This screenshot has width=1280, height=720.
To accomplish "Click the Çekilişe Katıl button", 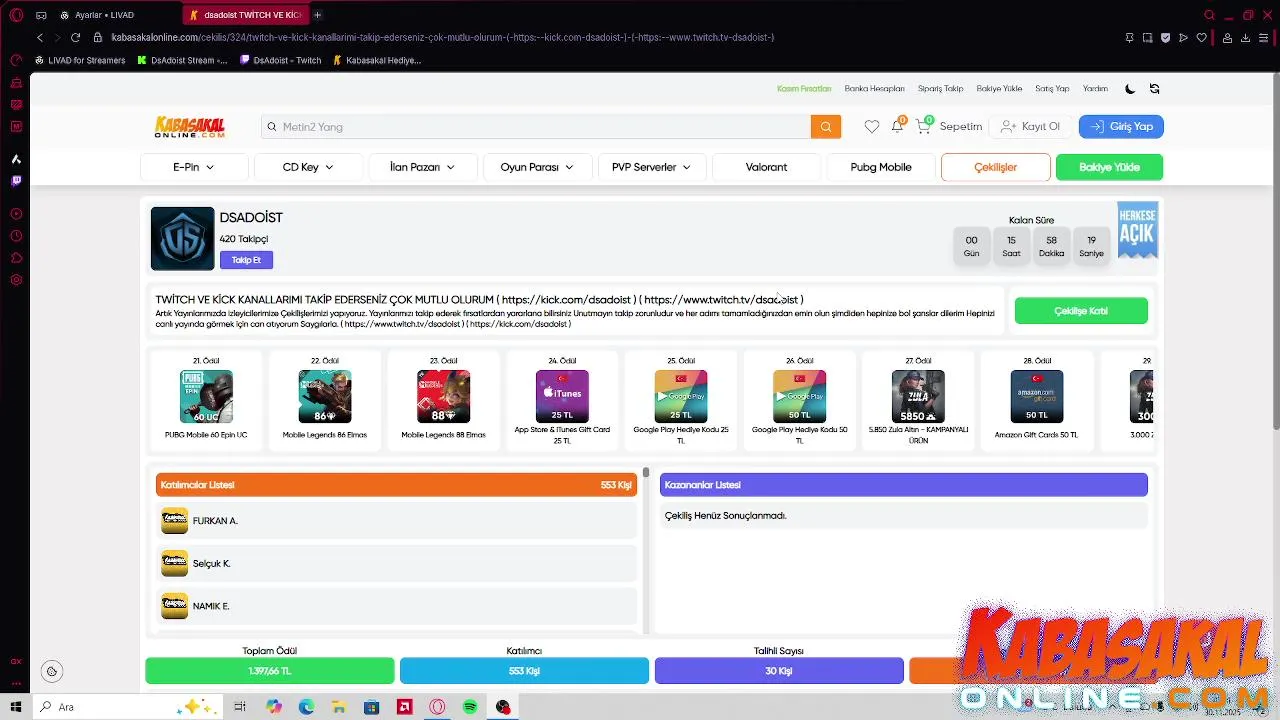I will [1081, 311].
